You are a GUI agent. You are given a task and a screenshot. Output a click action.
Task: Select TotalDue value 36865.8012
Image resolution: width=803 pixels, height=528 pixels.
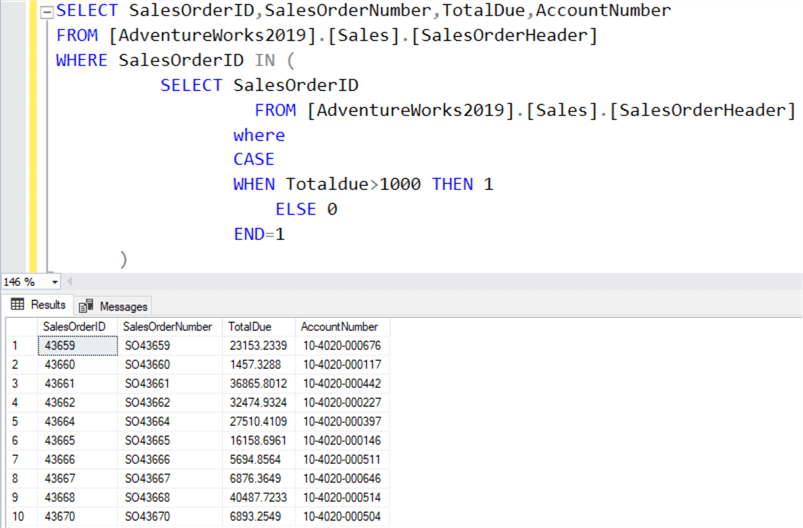coord(259,384)
